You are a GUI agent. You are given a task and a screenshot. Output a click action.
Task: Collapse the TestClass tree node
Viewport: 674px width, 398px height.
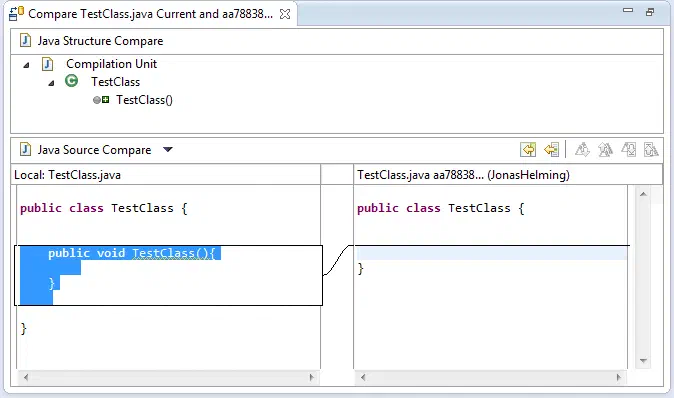tap(52, 83)
